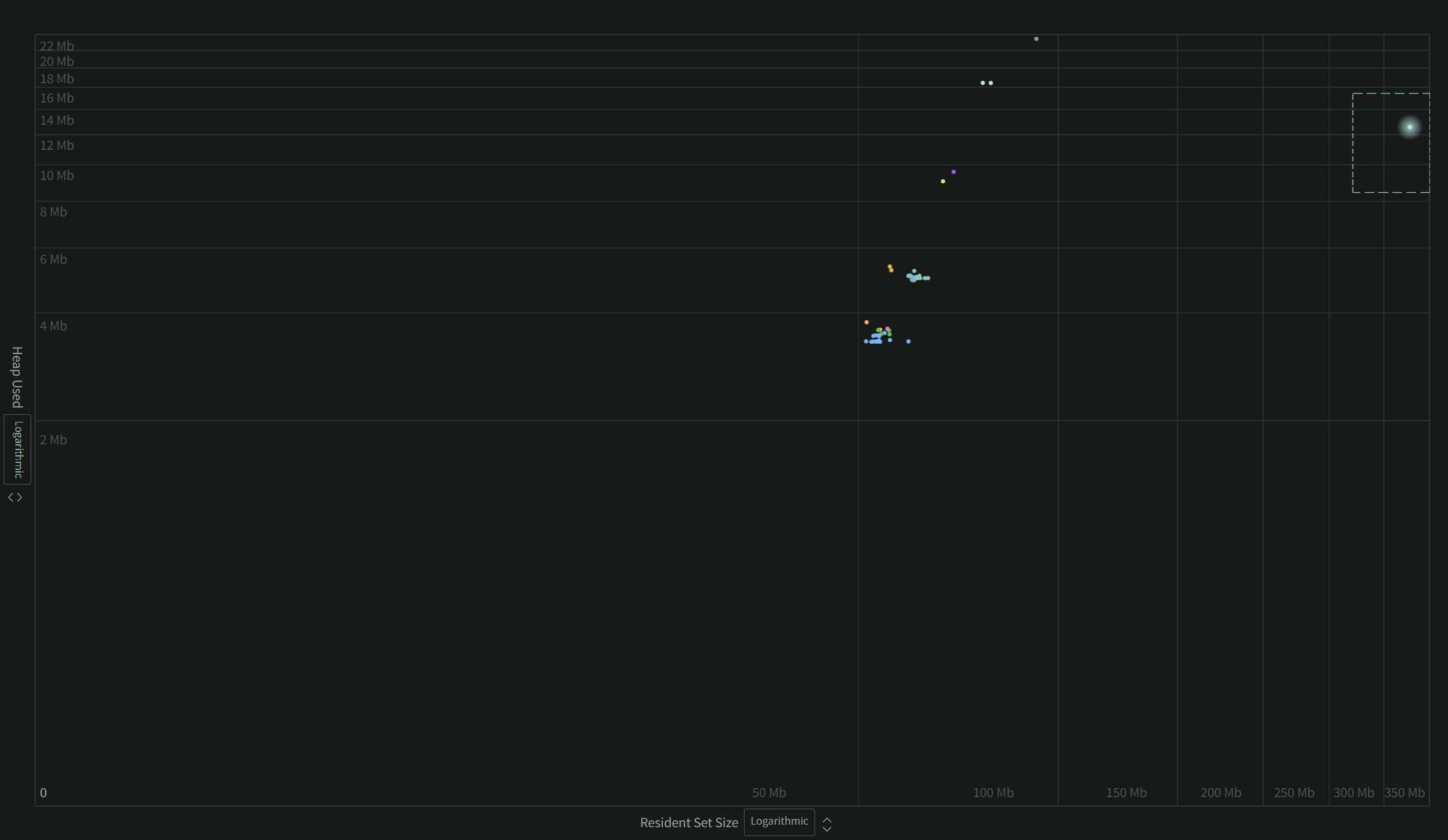This screenshot has height=840, width=1448.
Task: Click the 6 Mb y-axis label
Action: click(x=53, y=259)
